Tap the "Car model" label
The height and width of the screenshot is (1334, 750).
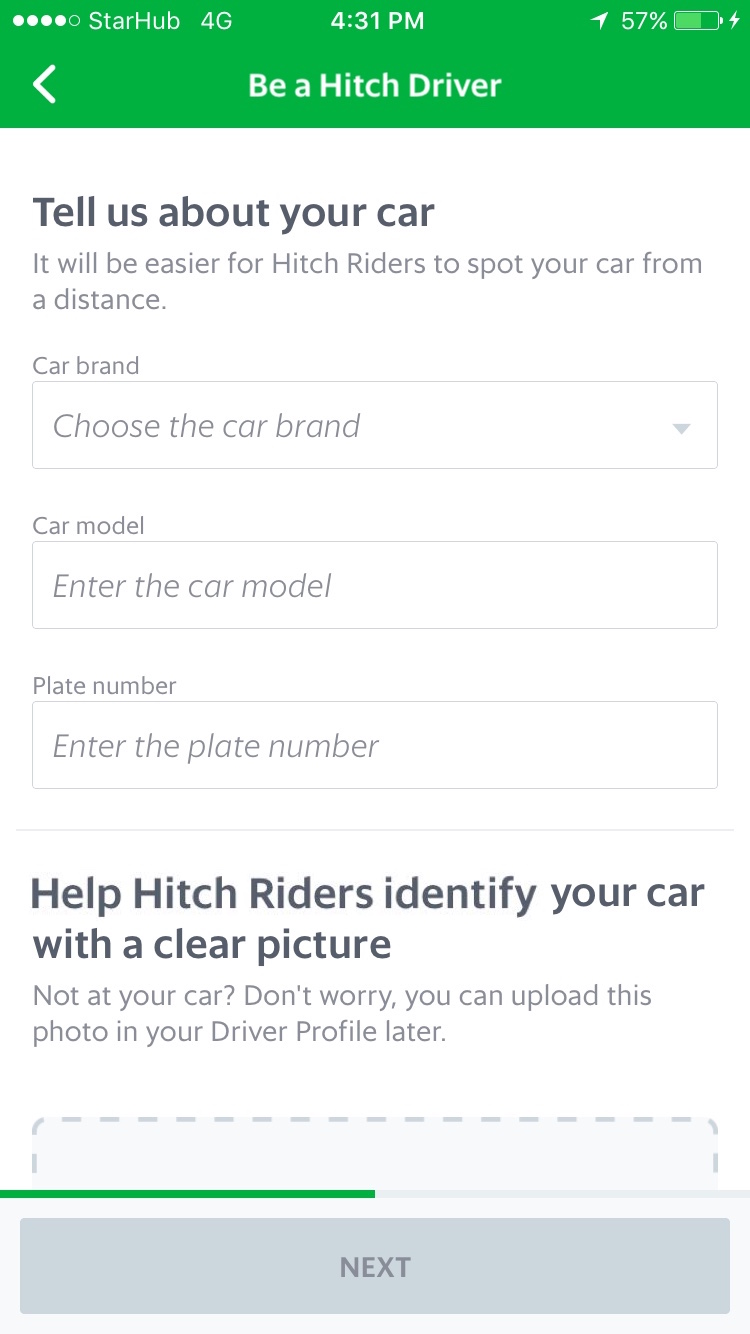pos(88,525)
